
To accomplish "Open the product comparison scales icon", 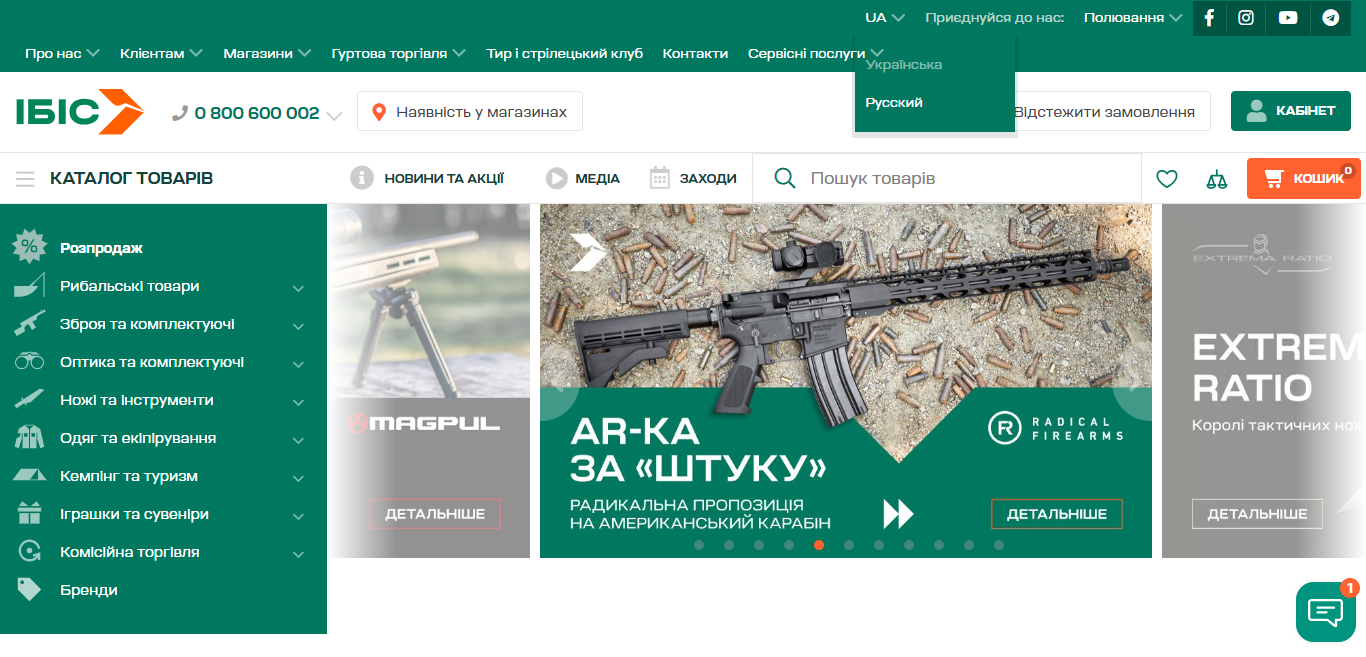I will pos(1216,179).
